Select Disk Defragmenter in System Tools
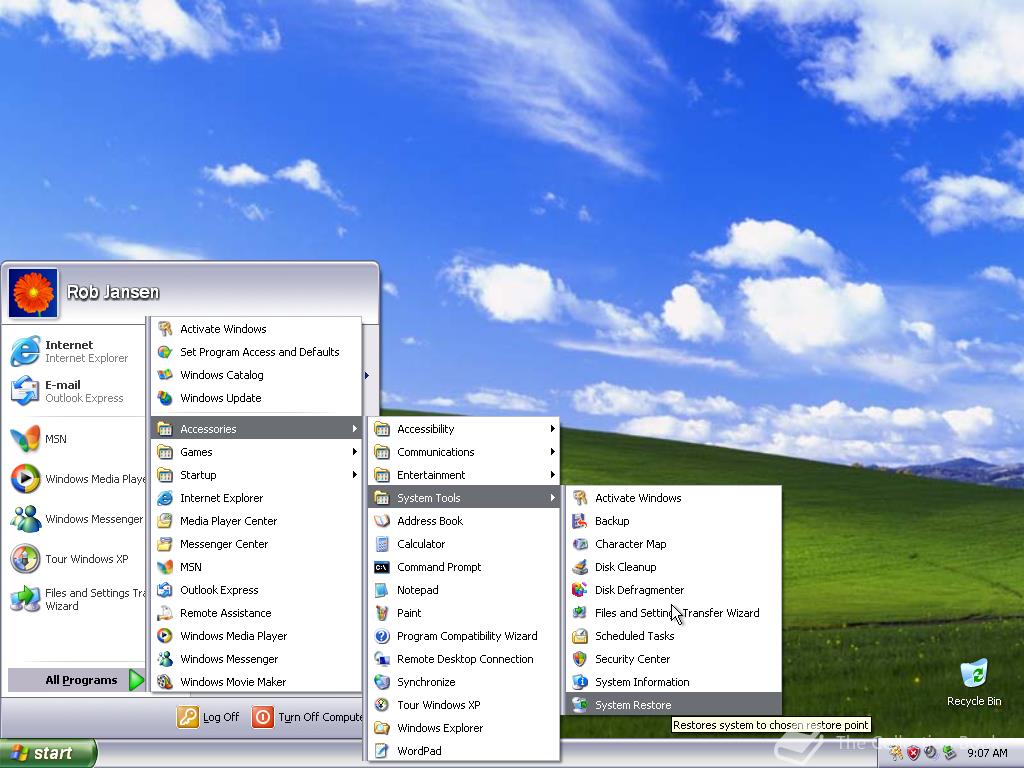1024x768 pixels. 639,590
